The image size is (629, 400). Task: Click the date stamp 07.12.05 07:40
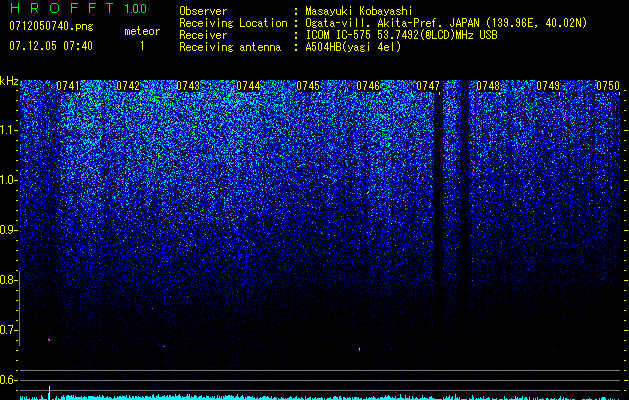(51, 46)
